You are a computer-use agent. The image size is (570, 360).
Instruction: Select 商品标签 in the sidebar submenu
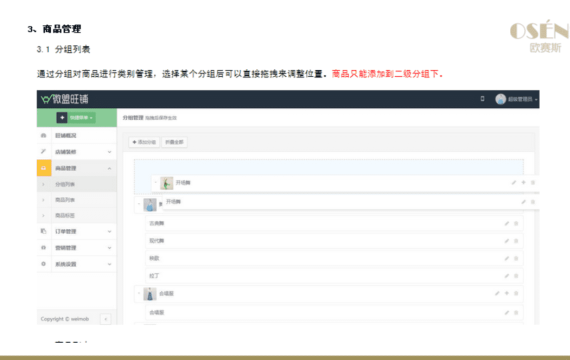pyautogui.click(x=65, y=216)
